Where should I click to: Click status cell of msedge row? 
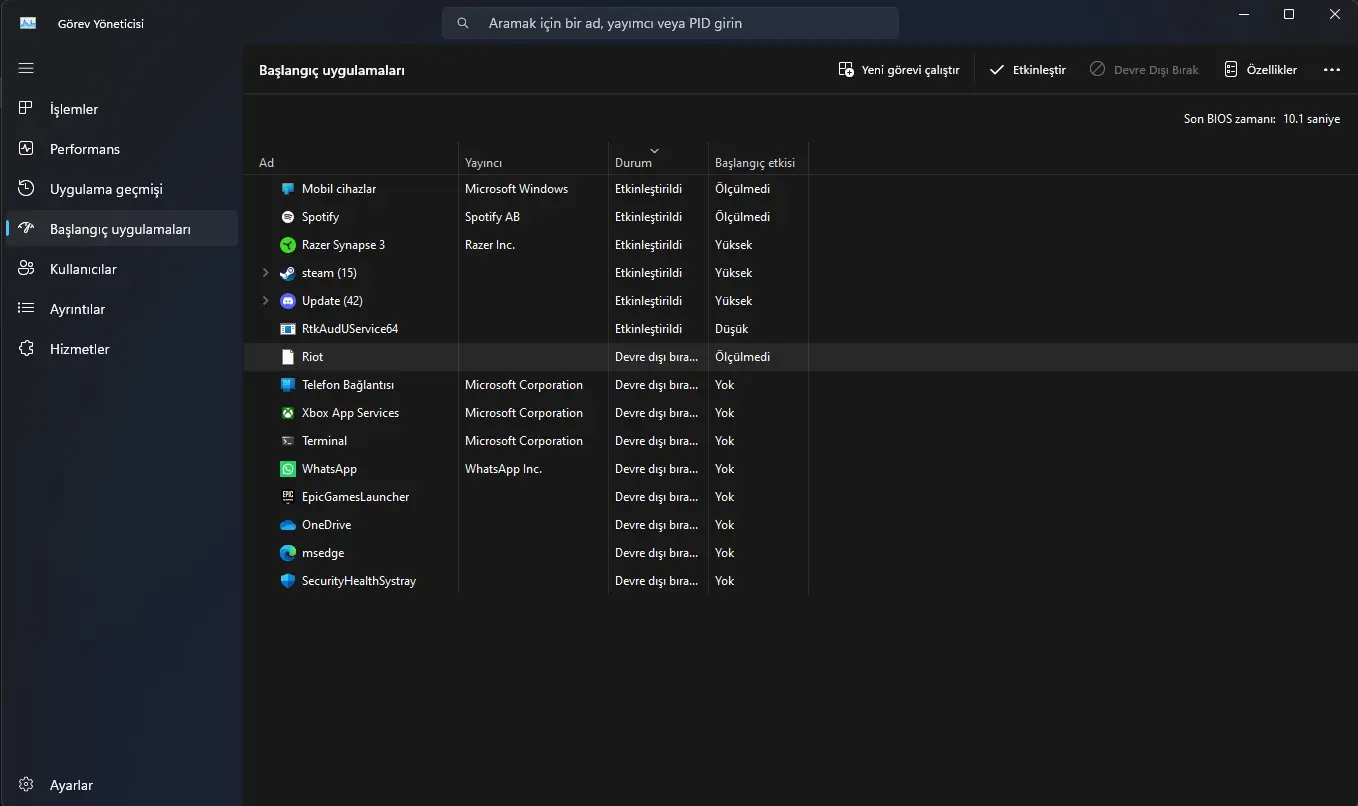coord(657,553)
